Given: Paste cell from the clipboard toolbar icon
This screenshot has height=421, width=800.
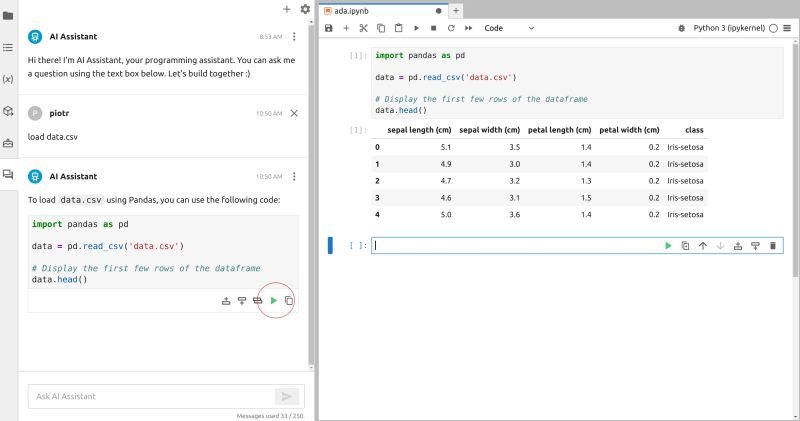Looking at the screenshot, I should [398, 28].
